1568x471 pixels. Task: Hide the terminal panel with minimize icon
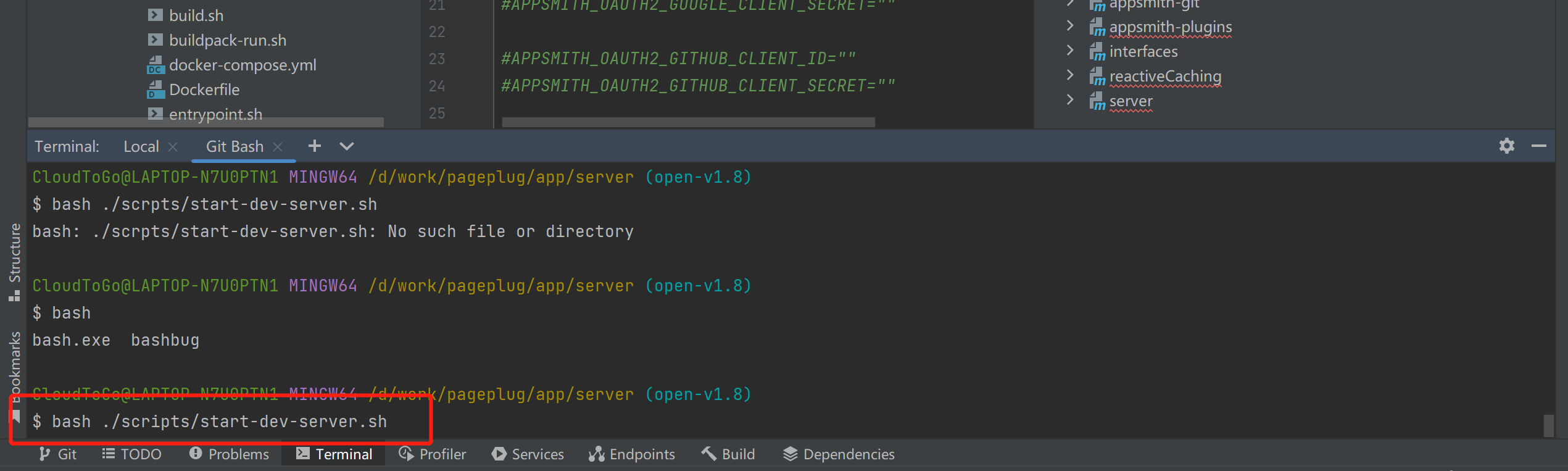[1538, 146]
